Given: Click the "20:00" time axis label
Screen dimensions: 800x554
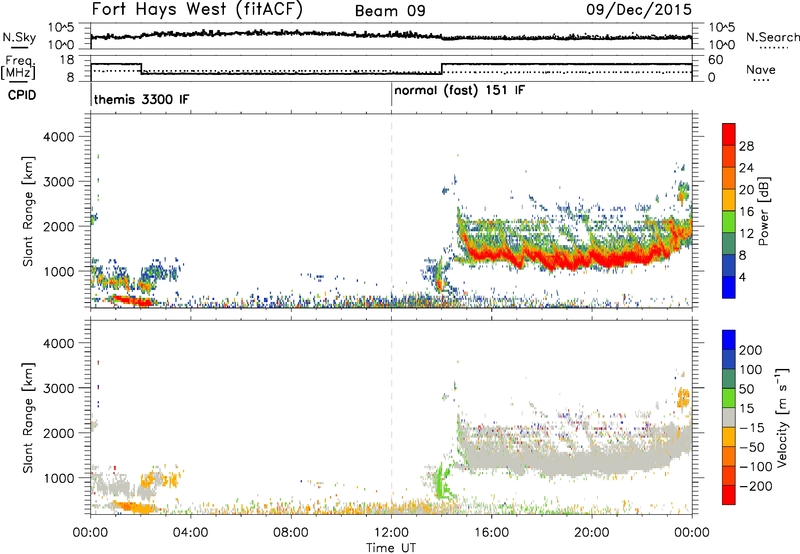Looking at the screenshot, I should 592,533.
